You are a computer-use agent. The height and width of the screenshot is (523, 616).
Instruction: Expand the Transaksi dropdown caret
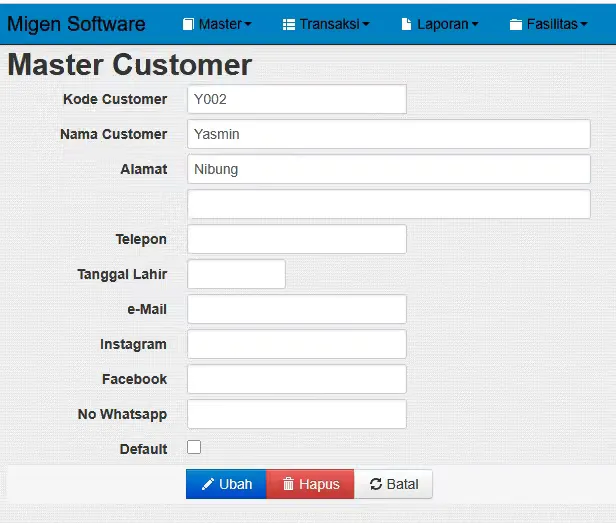tap(366, 24)
